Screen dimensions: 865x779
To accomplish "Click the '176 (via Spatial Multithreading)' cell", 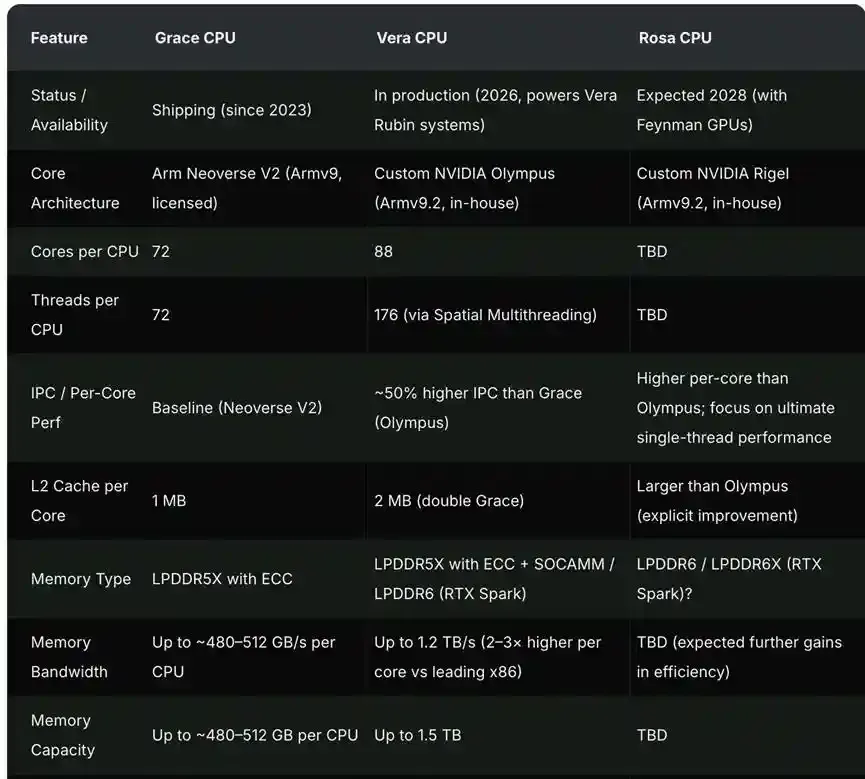I will coord(485,314).
